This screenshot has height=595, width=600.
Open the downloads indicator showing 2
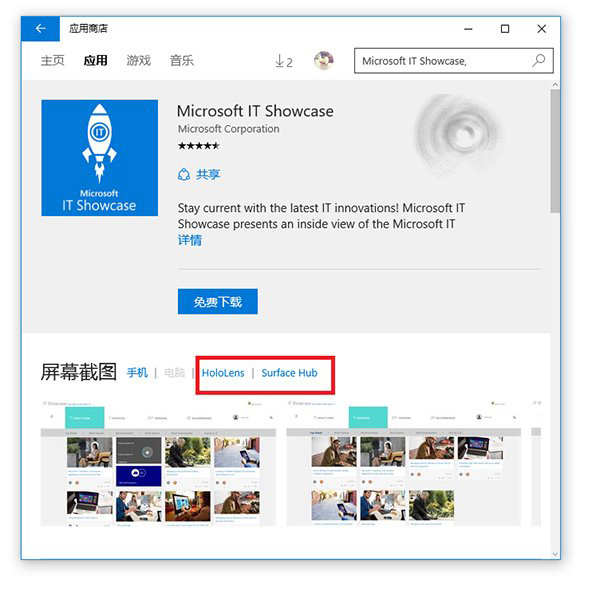click(x=284, y=61)
